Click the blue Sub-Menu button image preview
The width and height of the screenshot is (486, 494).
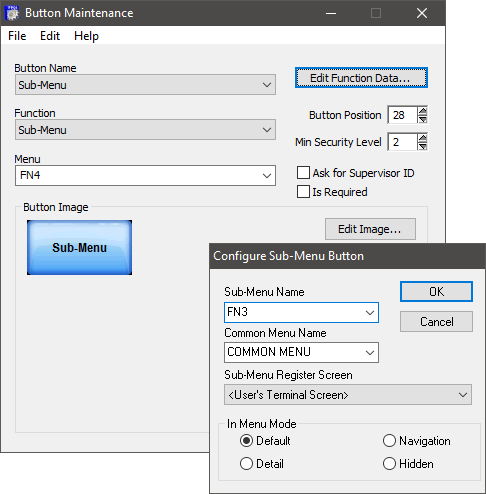tap(79, 247)
